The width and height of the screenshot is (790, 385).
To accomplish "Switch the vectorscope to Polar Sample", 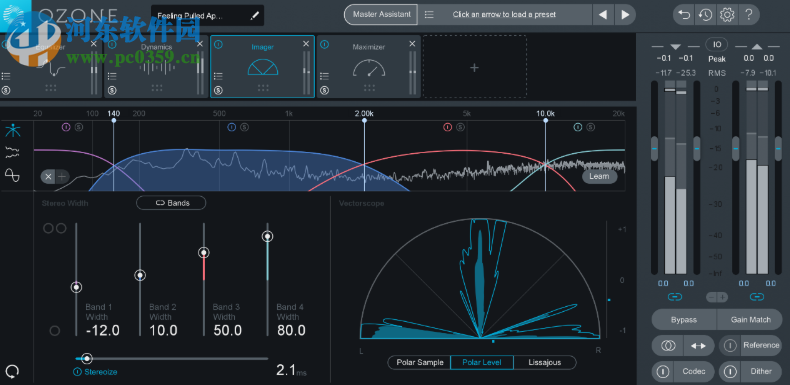I will [x=420, y=362].
